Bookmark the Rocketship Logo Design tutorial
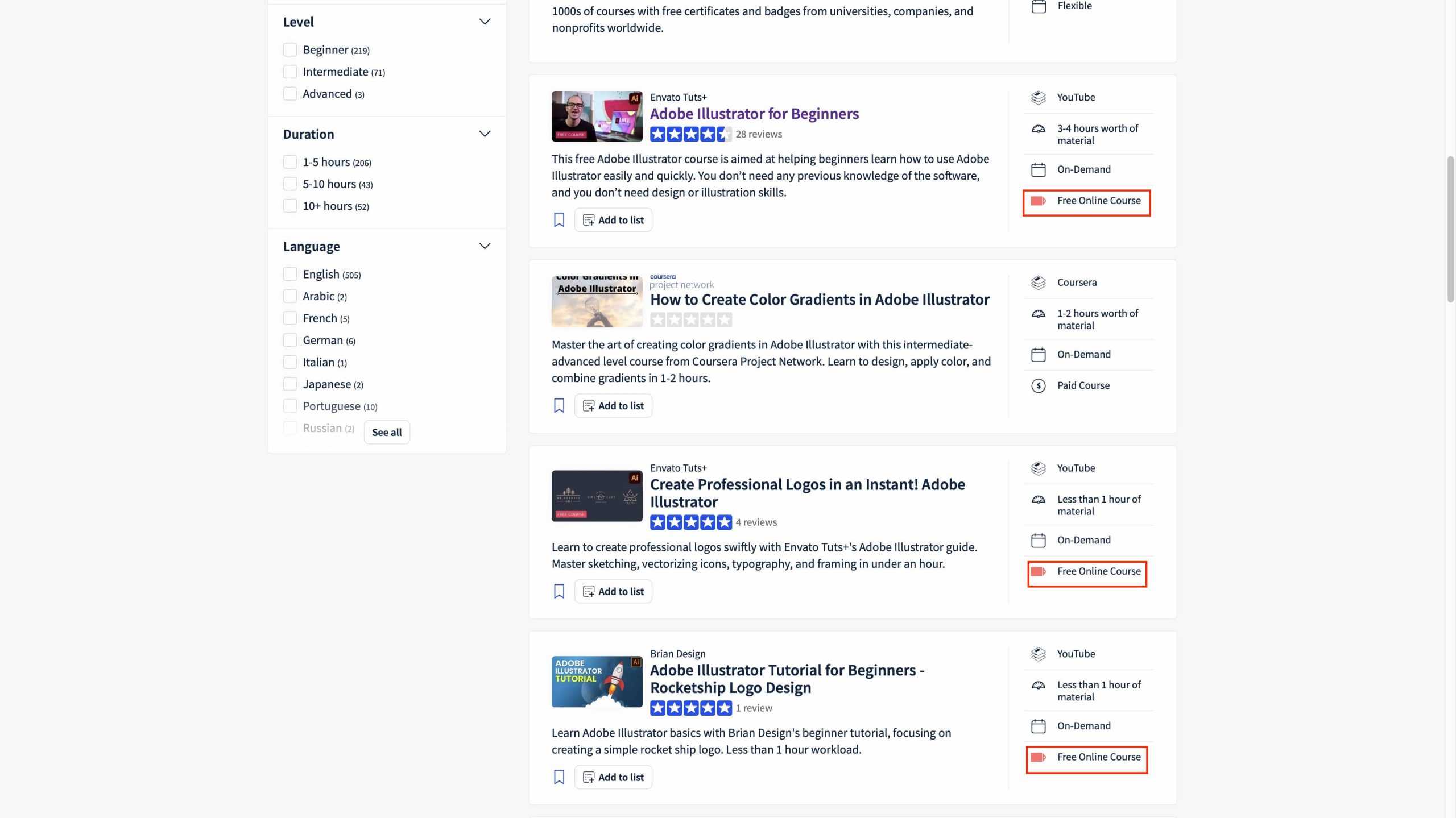Image resolution: width=1456 pixels, height=818 pixels. [x=559, y=777]
